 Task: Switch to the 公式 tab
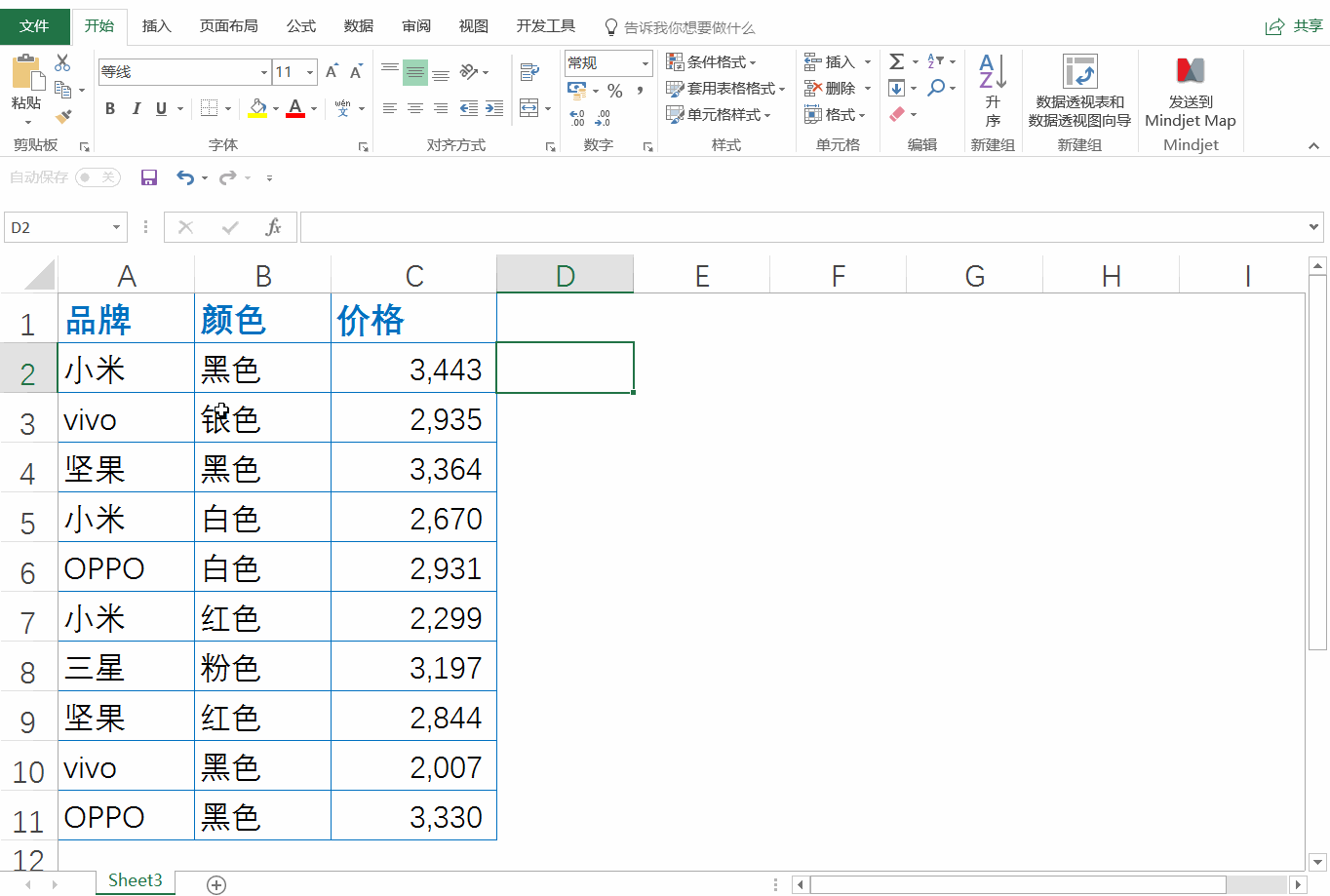point(301,26)
